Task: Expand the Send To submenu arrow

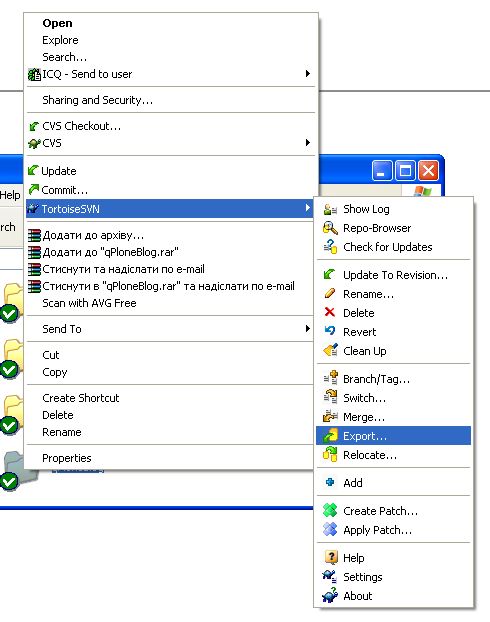Action: click(307, 328)
